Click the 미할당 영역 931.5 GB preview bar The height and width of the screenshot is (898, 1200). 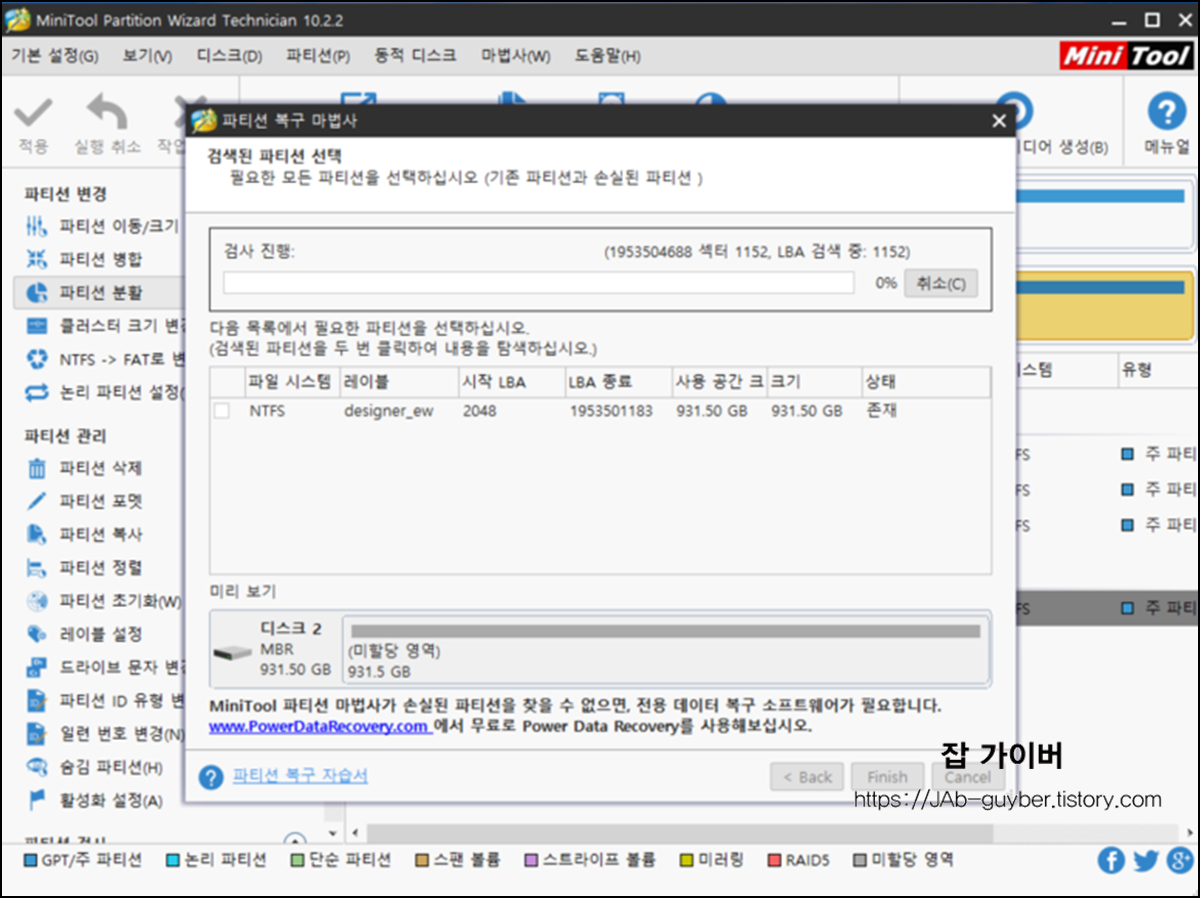[x=665, y=648]
